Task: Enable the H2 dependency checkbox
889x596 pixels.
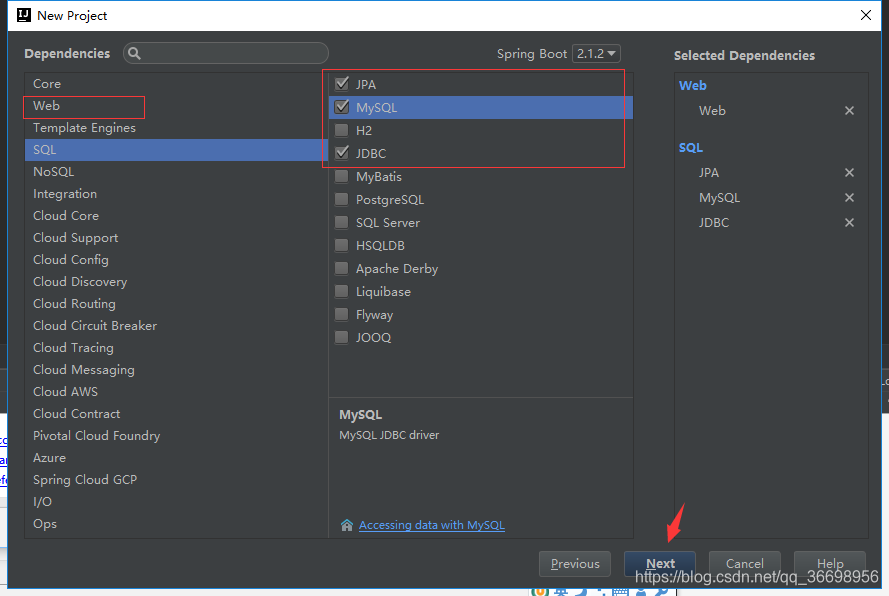Action: point(342,130)
